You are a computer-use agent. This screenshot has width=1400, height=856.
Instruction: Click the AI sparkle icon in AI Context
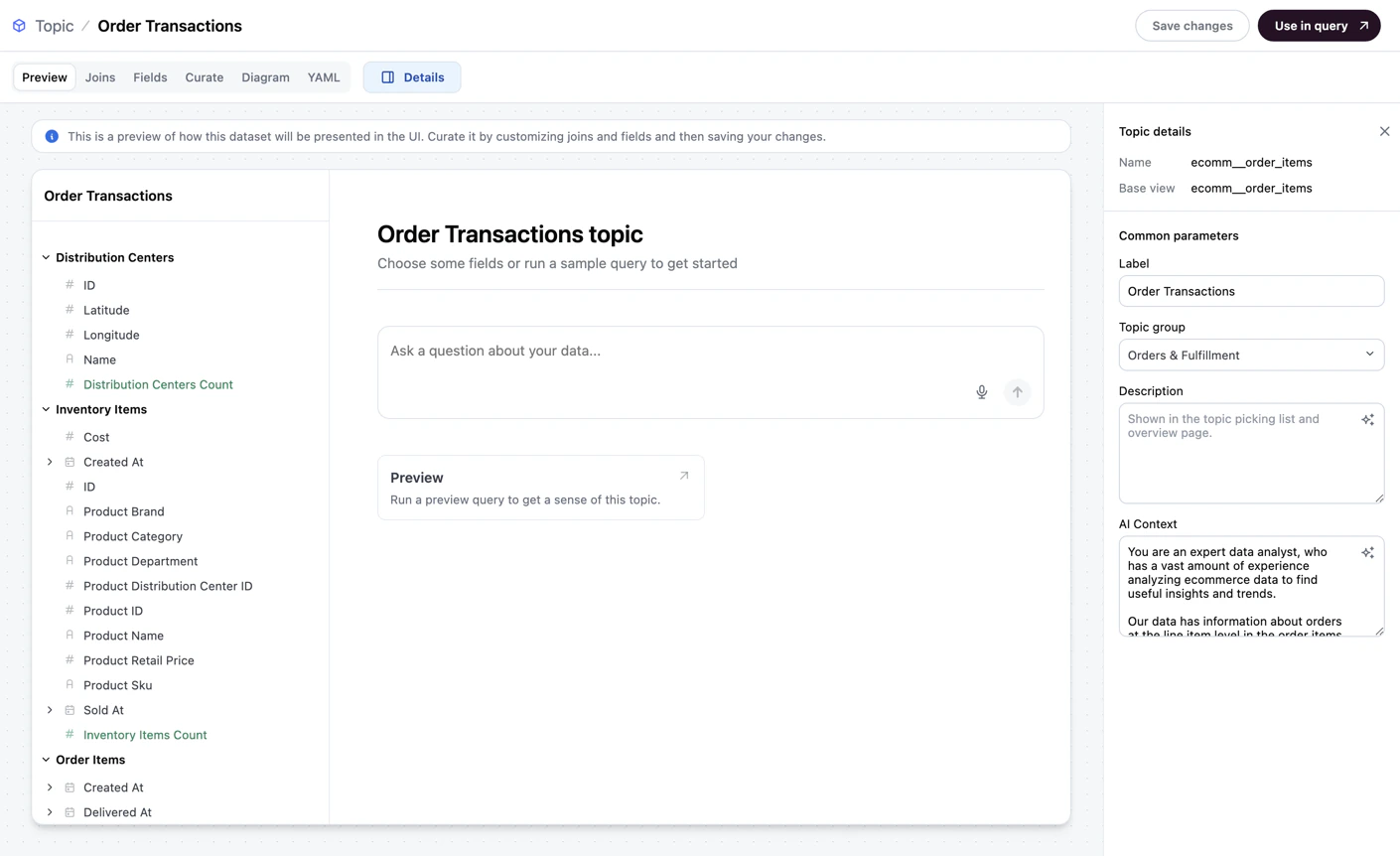pos(1368,552)
